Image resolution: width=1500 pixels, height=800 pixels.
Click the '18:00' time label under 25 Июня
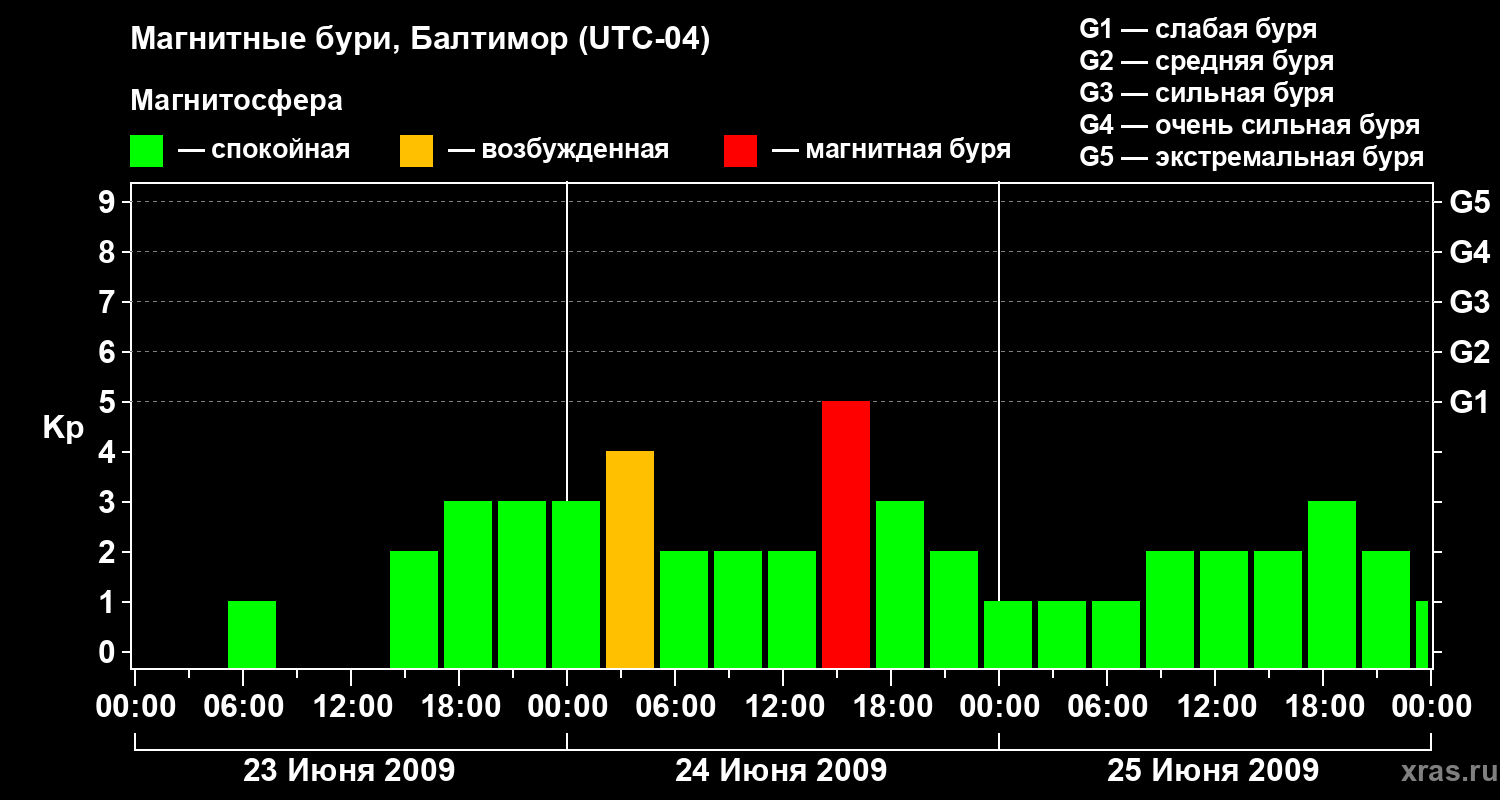coord(1324,707)
